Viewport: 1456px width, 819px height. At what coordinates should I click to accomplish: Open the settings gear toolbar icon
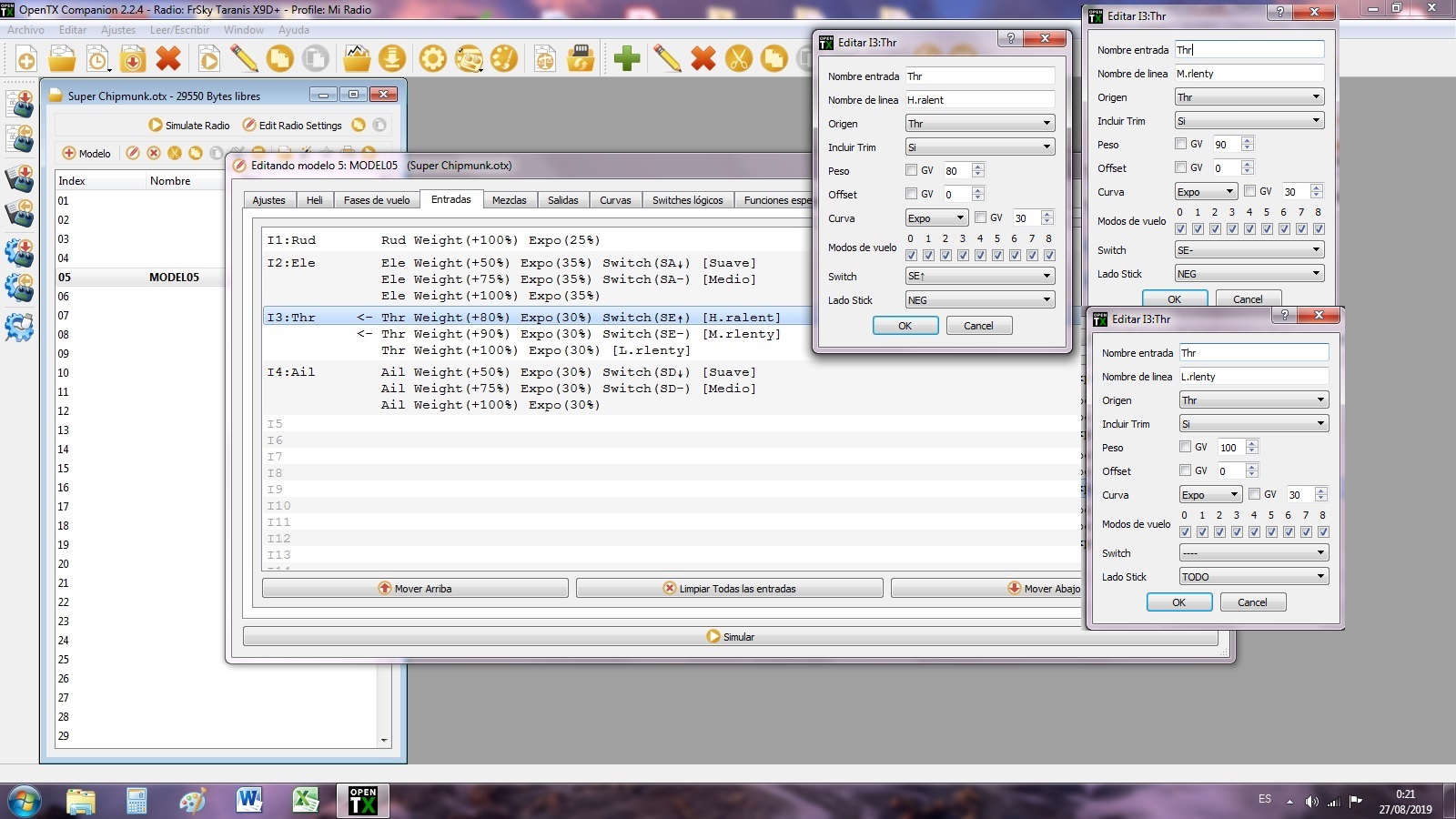click(432, 60)
